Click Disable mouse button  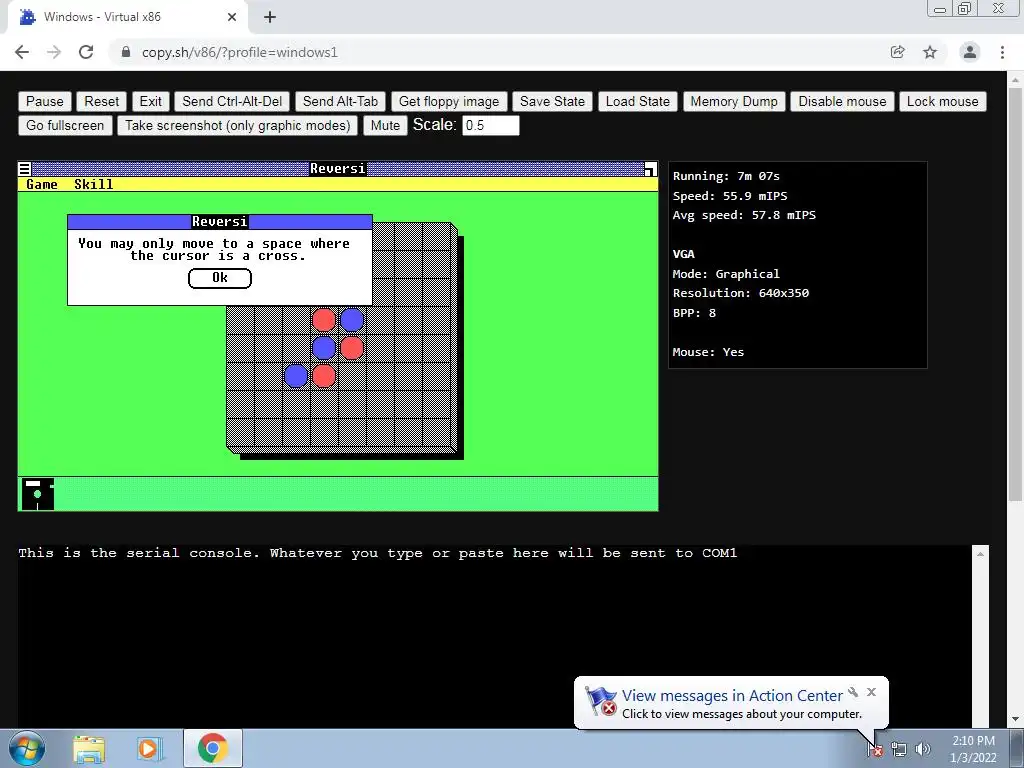pyautogui.click(x=842, y=101)
